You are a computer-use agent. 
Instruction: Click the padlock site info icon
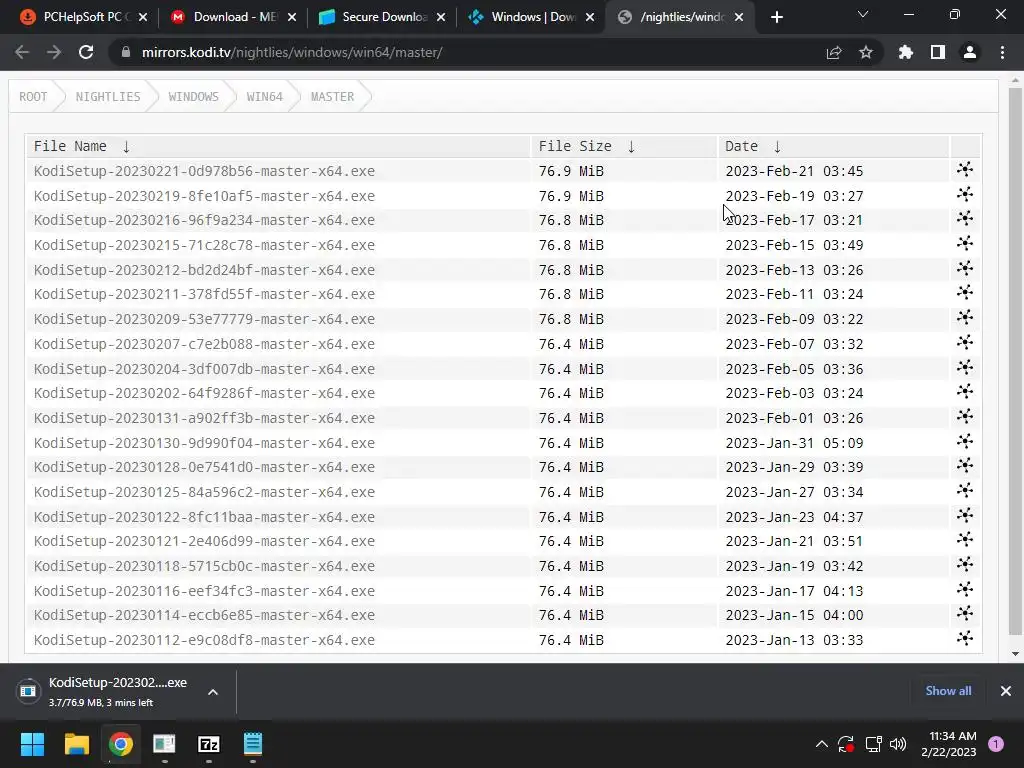(x=125, y=52)
